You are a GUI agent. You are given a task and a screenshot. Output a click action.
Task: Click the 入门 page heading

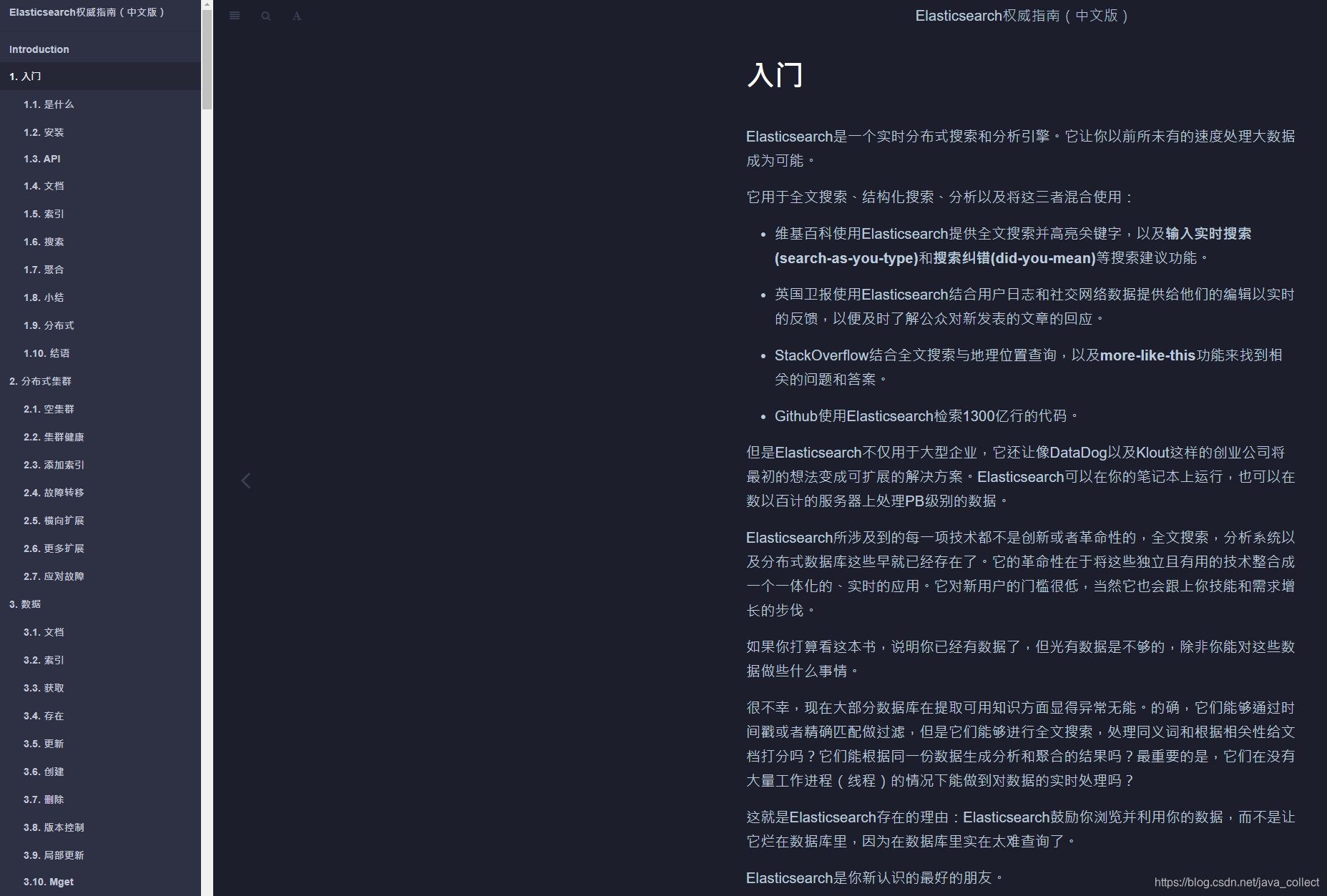tap(775, 75)
